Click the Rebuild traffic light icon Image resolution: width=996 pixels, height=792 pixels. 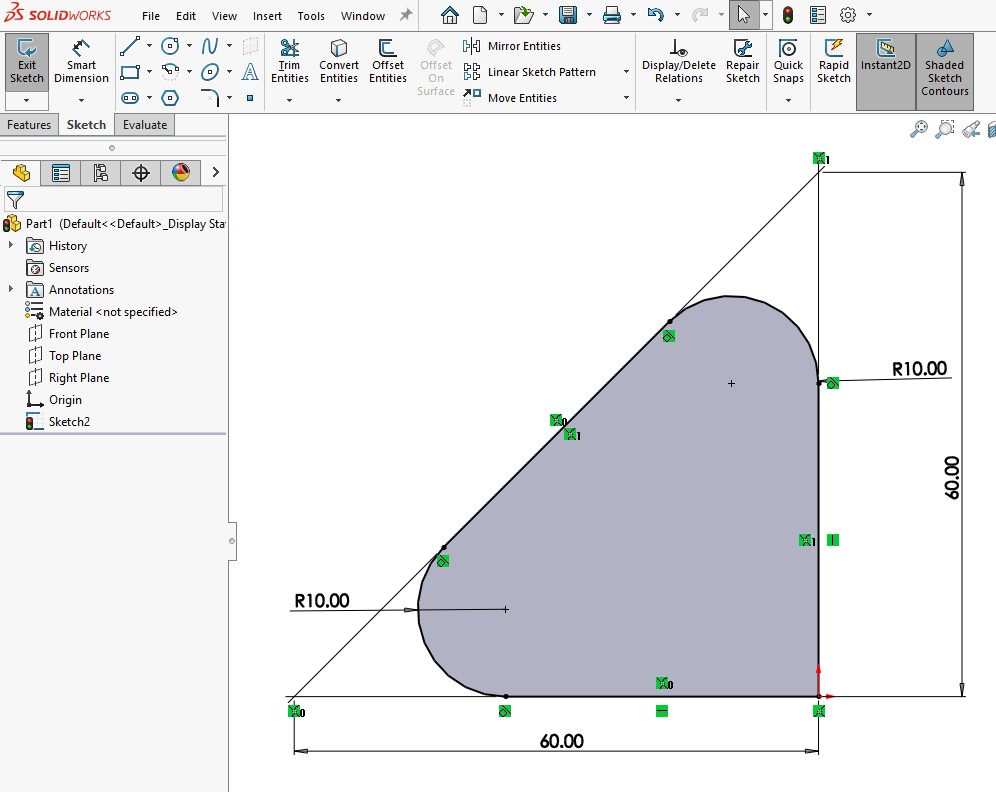tap(788, 15)
